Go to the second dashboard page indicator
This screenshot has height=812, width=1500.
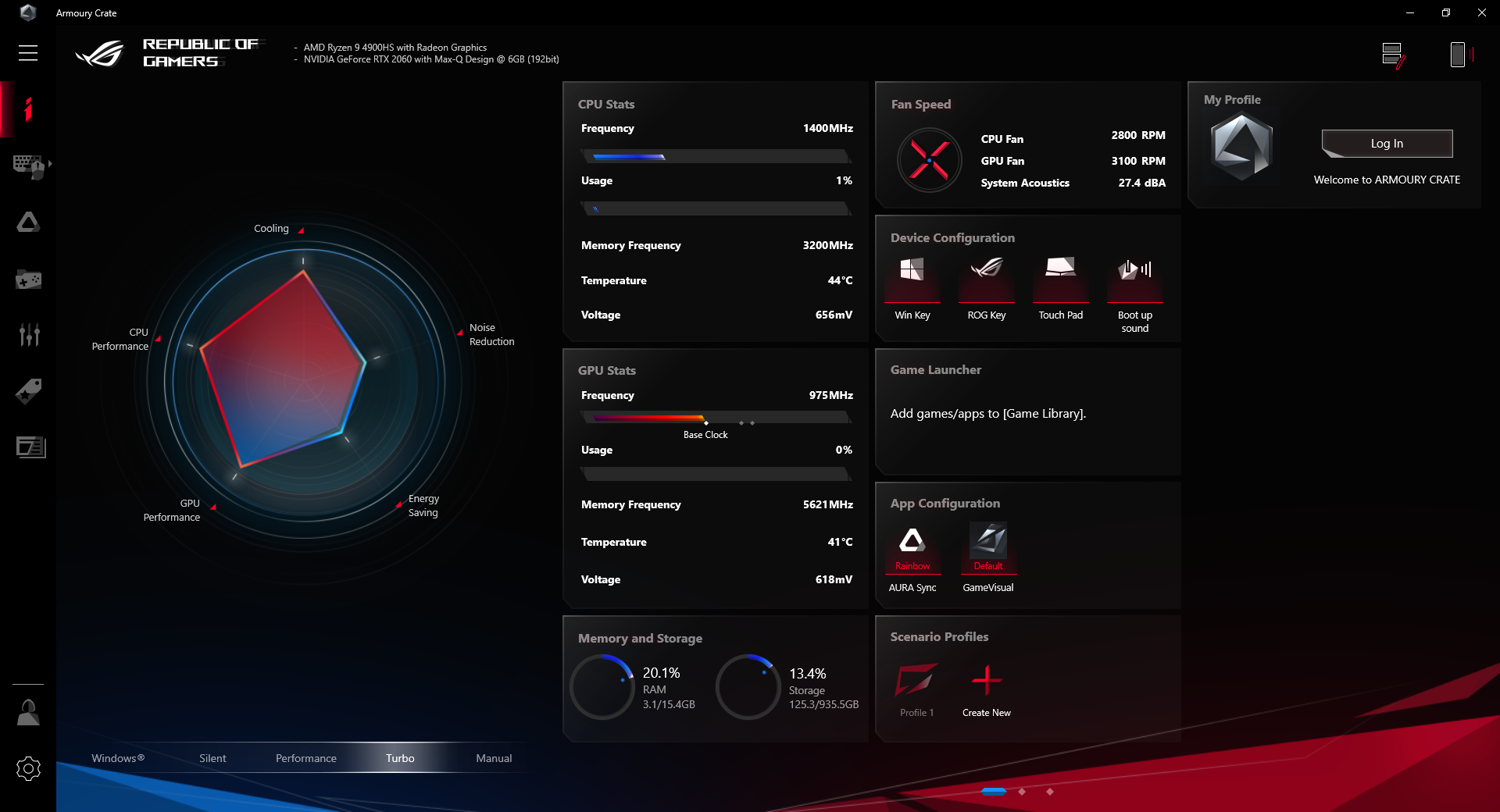(1022, 792)
